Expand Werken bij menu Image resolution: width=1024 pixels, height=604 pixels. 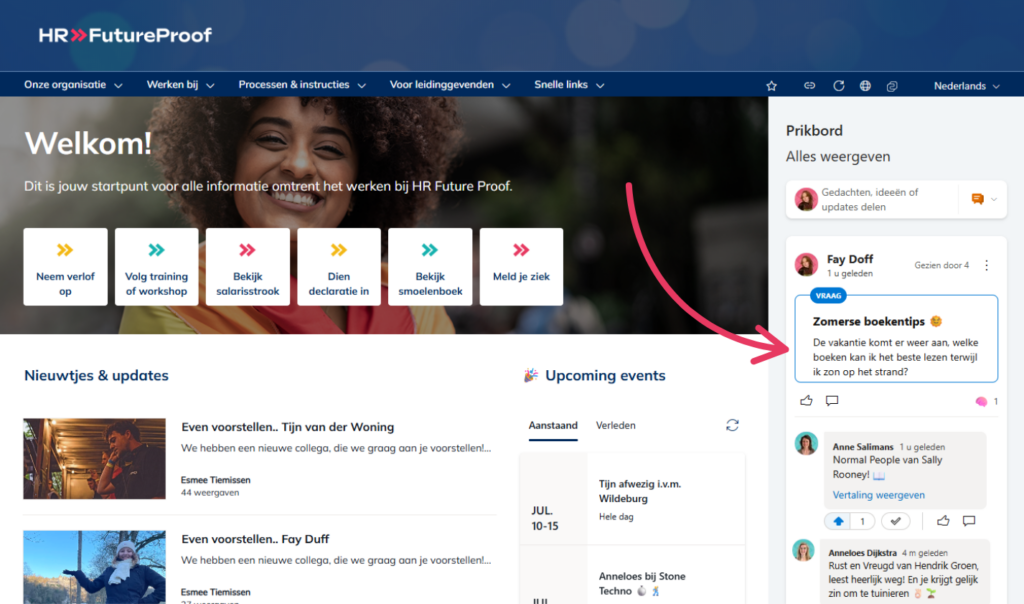[x=180, y=85]
